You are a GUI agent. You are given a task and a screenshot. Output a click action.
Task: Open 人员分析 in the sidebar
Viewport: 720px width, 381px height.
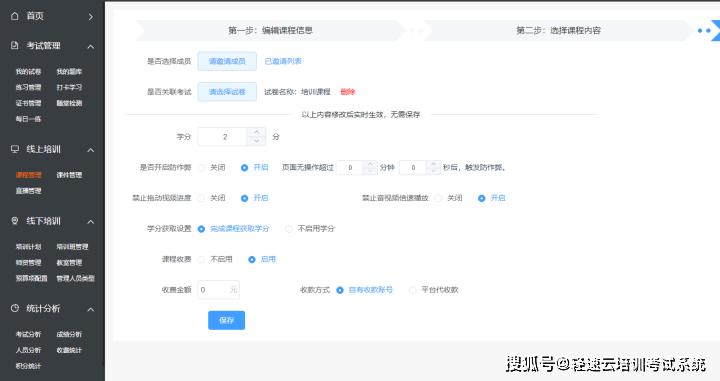click(28, 350)
